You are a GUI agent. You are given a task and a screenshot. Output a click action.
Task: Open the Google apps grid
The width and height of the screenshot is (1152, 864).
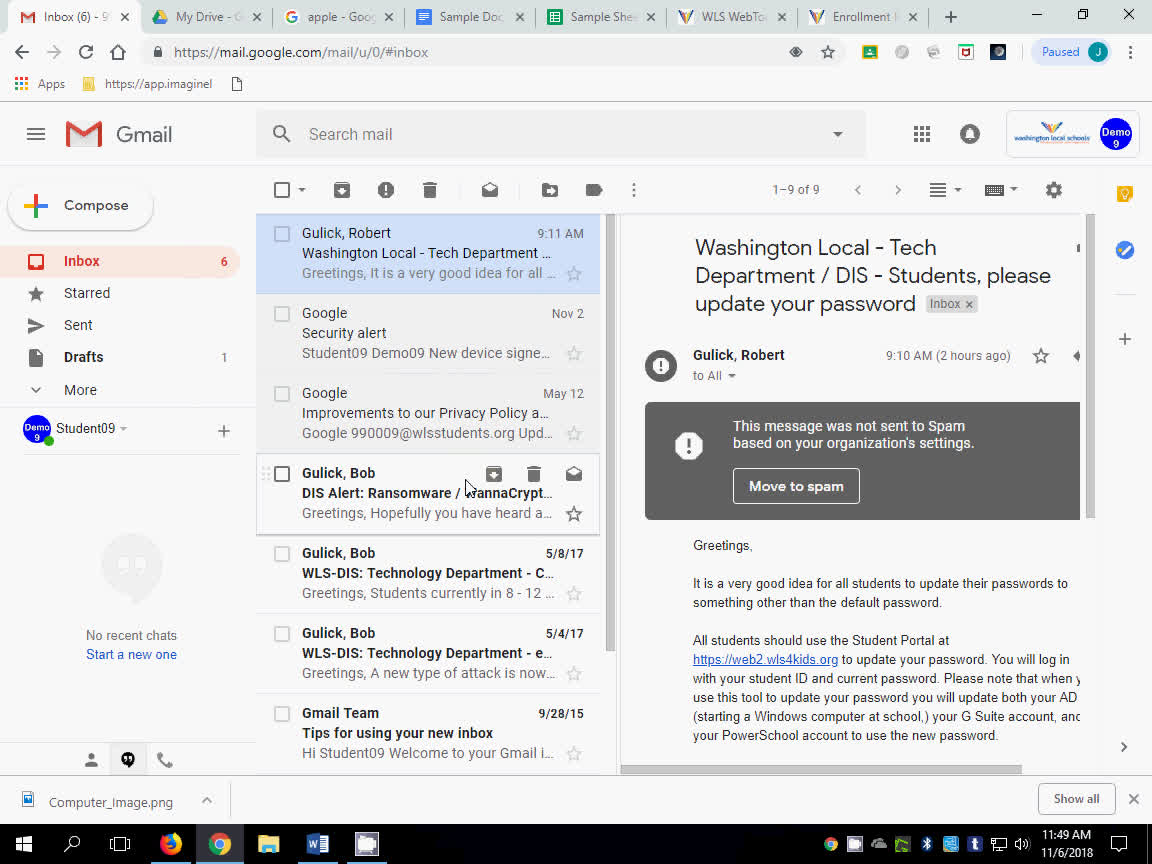(922, 133)
